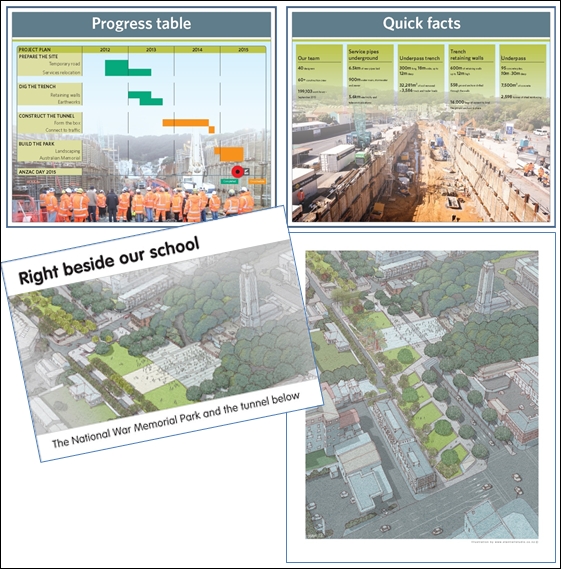This screenshot has height=569, width=561.
Task: Click the "DIG THE TRENCH" row label
Action: click(37, 87)
